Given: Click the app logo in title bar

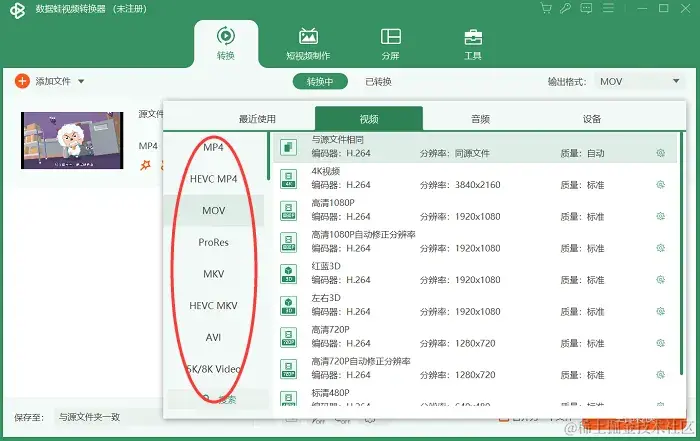Looking at the screenshot, I should (17, 10).
